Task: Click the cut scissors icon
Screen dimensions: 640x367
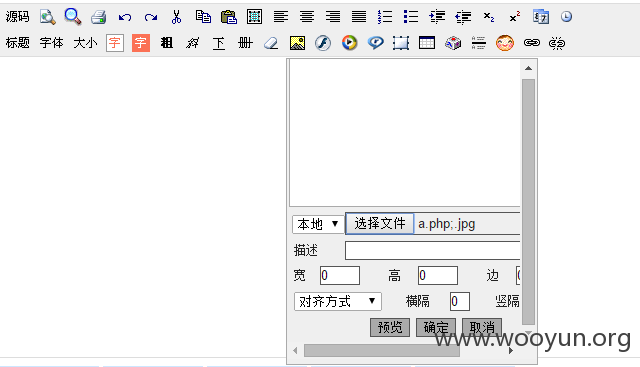Action: (176, 17)
